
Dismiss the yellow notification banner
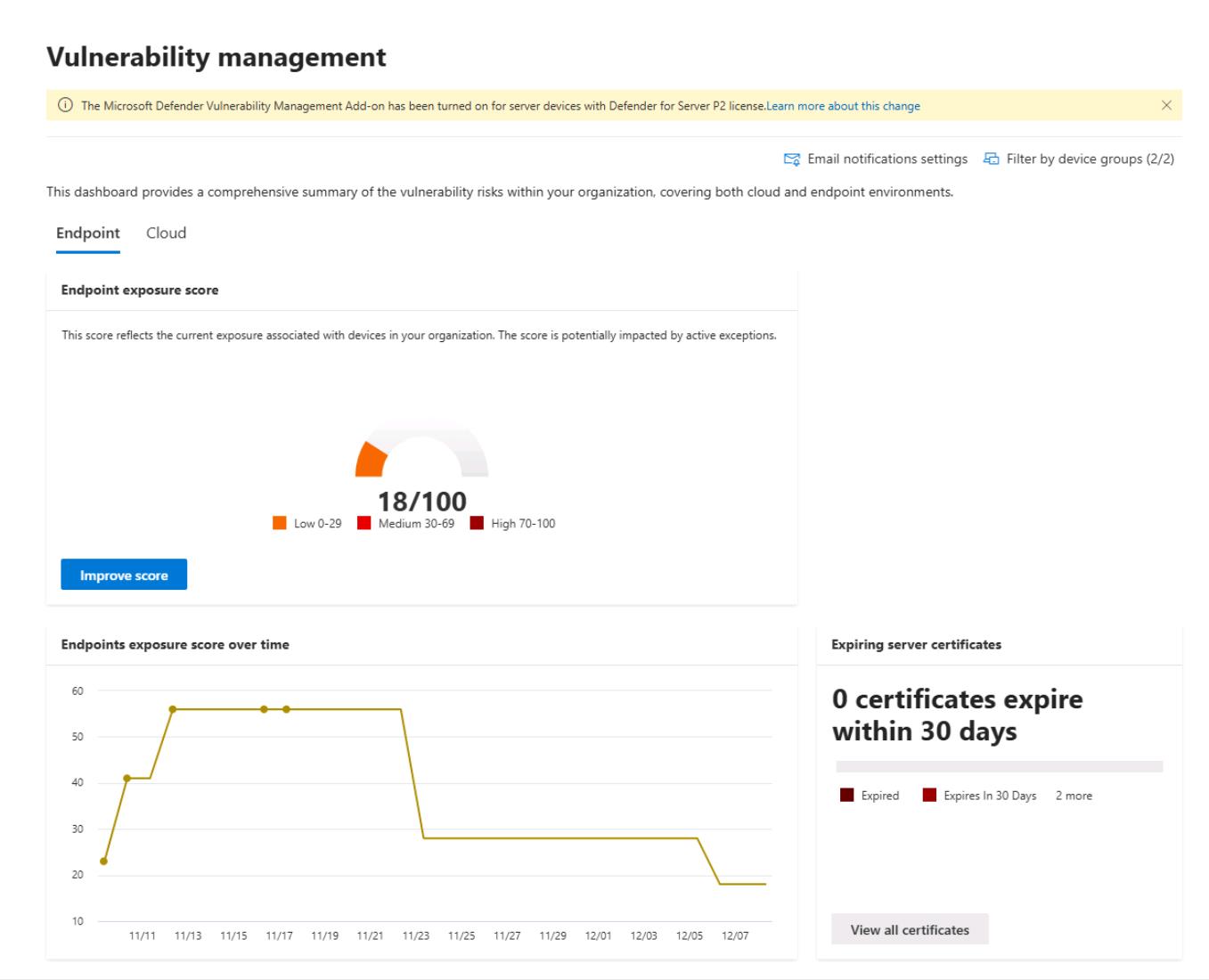(x=1166, y=105)
